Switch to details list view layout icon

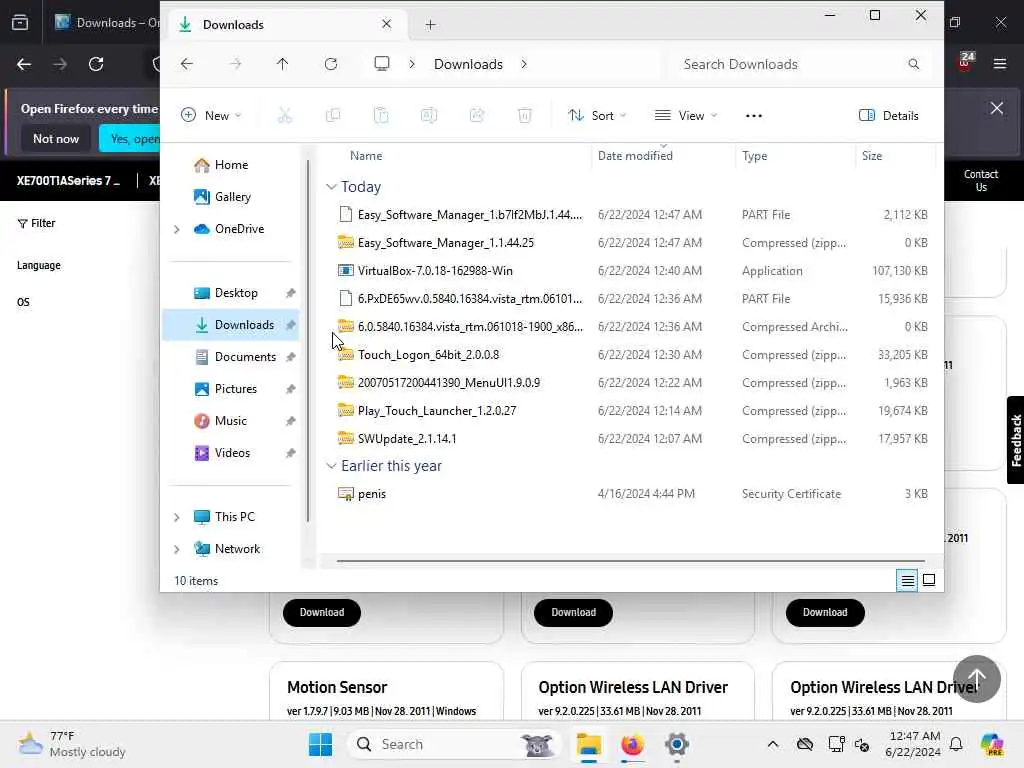click(908, 580)
